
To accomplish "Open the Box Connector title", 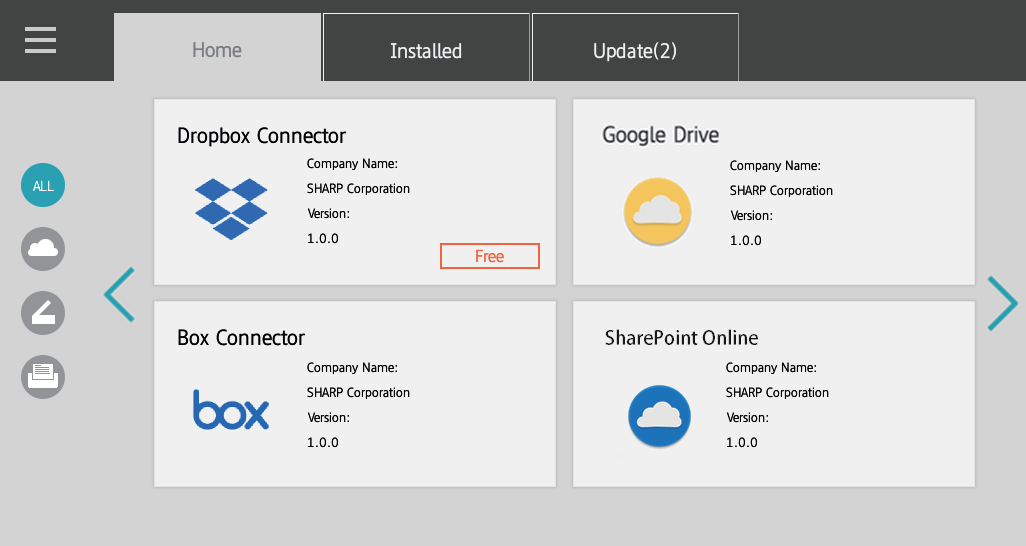I will (241, 338).
